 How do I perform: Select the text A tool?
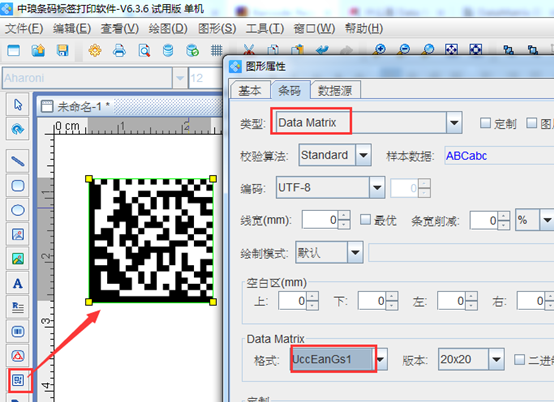pos(18,283)
